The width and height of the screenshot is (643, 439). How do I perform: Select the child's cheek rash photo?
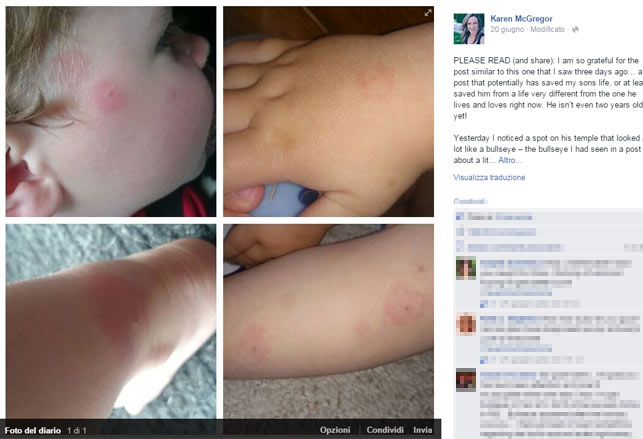(x=111, y=111)
